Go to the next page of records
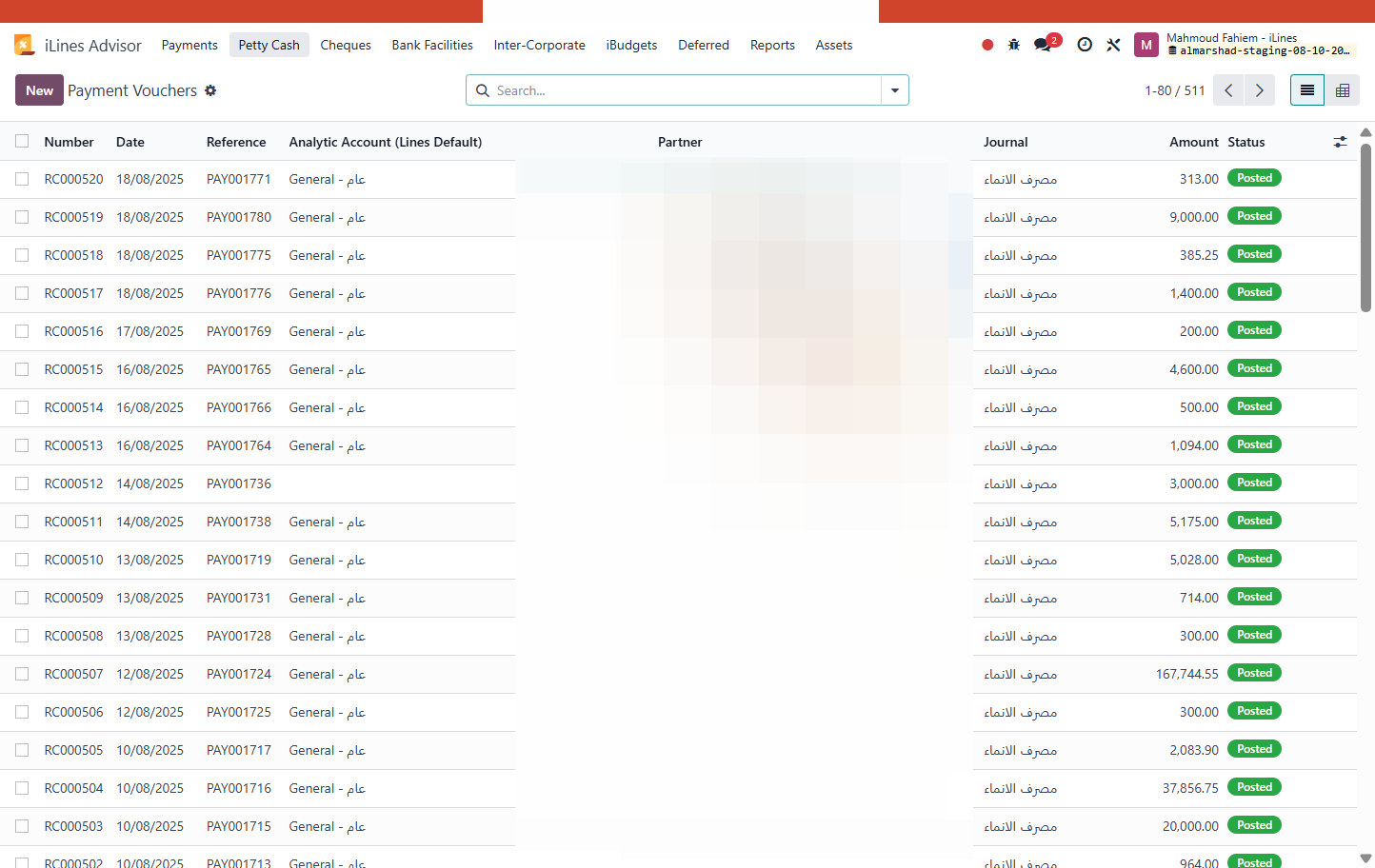The image size is (1375, 868). click(1260, 90)
